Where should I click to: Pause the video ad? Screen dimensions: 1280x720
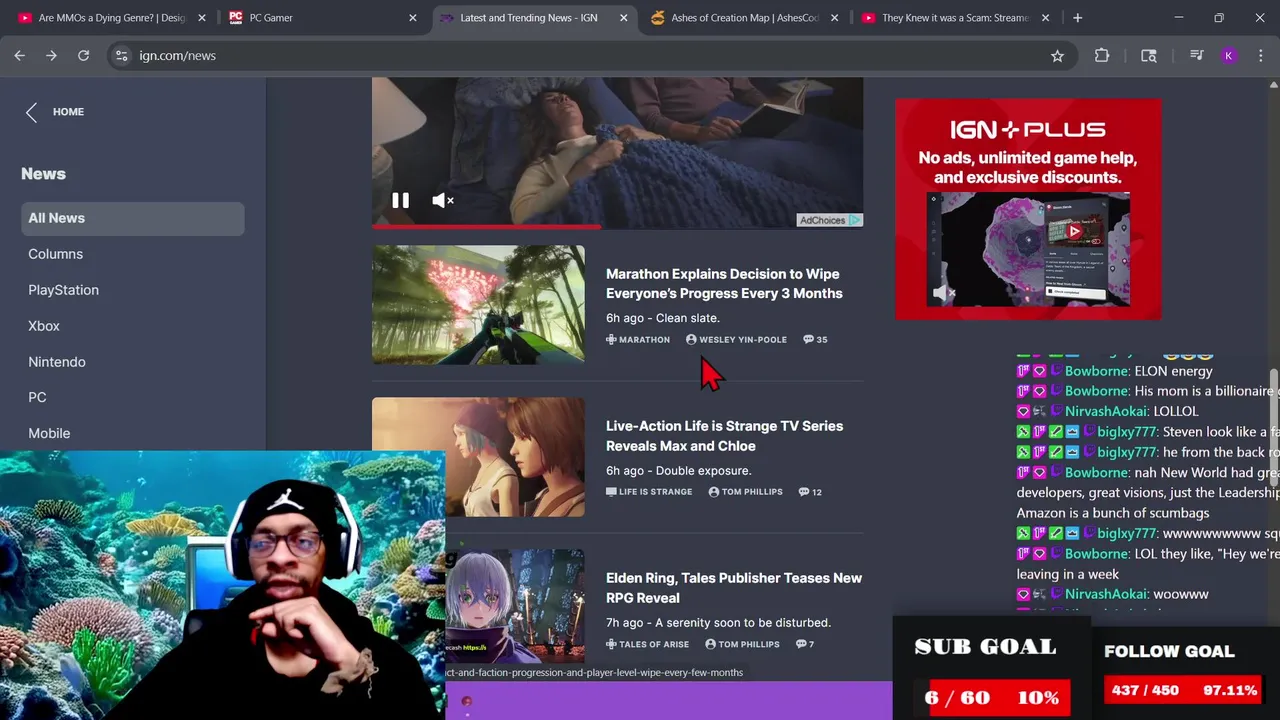pyautogui.click(x=400, y=201)
